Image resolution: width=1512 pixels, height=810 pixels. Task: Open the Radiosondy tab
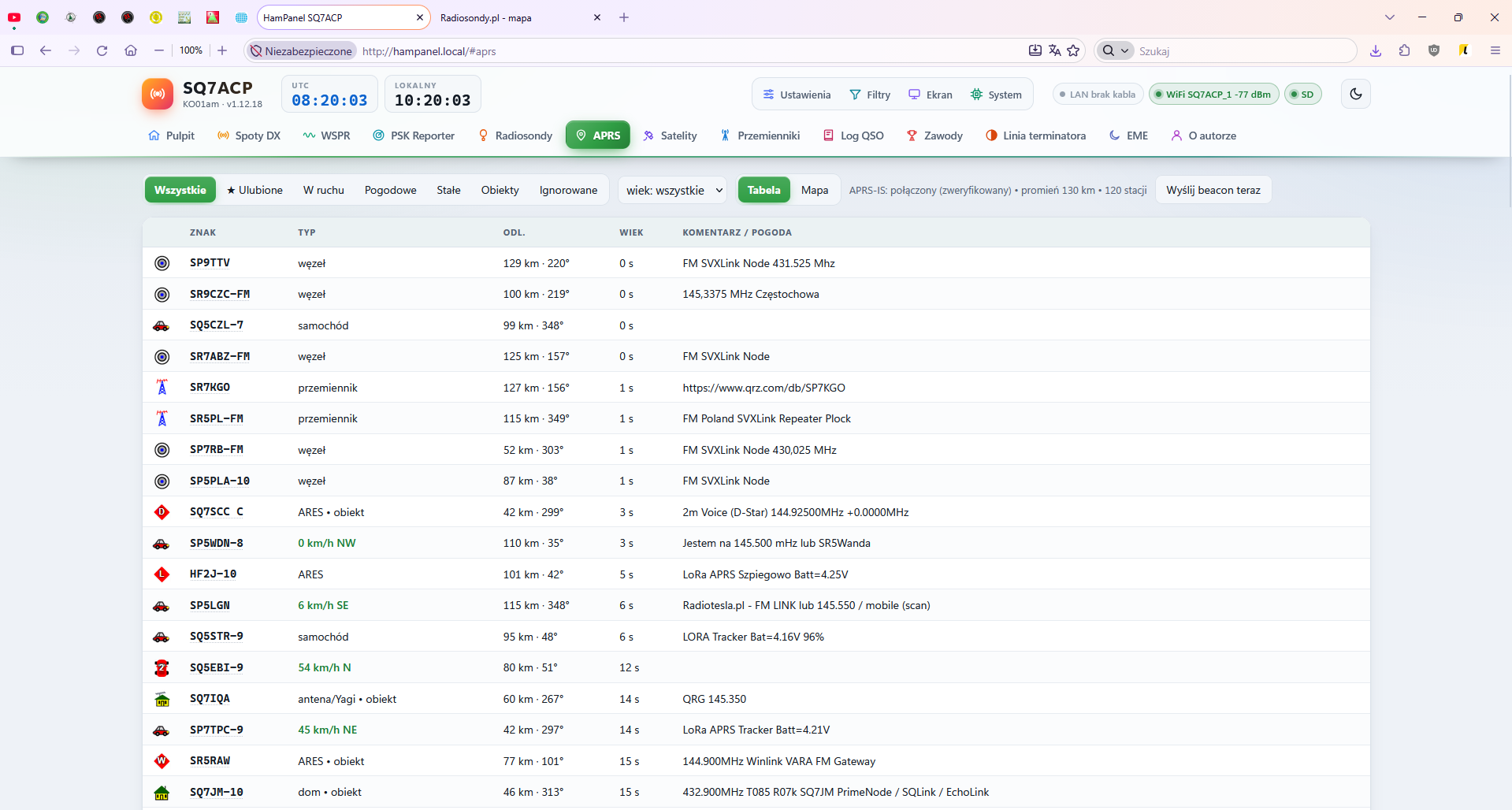(x=515, y=136)
